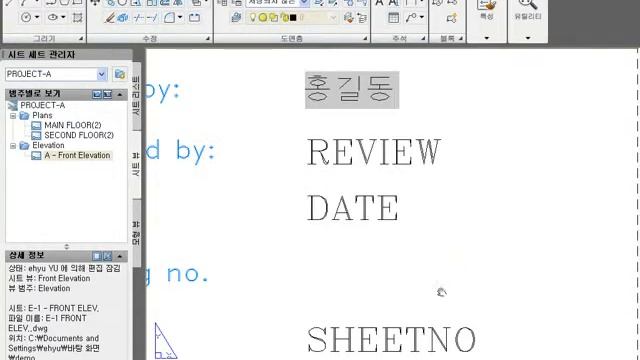Click the PROJECT-A sheet set root icon
Image resolution: width=640 pixels, height=360 pixels.
pos(13,105)
